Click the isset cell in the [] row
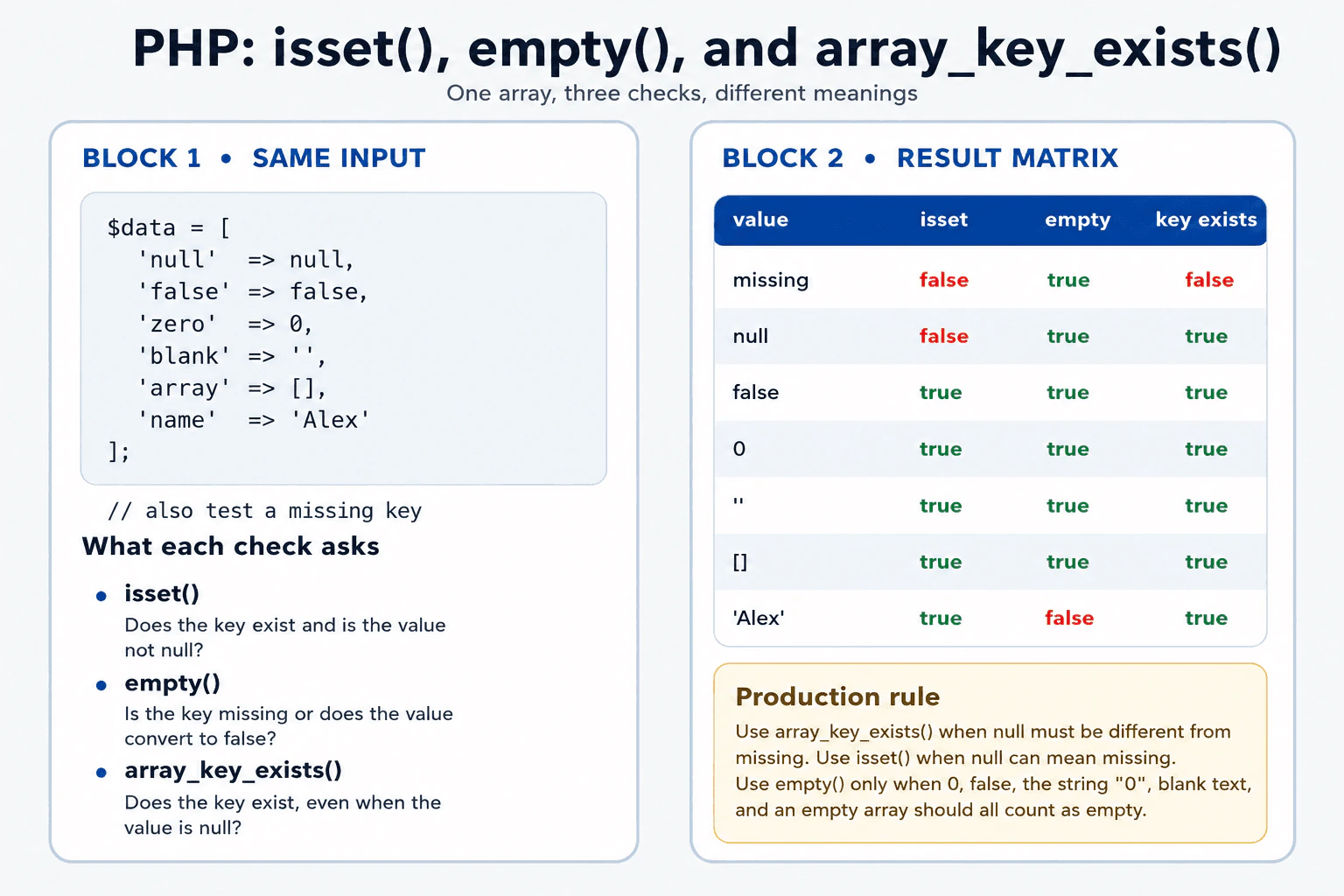This screenshot has width=1344, height=896. pyautogui.click(x=941, y=562)
